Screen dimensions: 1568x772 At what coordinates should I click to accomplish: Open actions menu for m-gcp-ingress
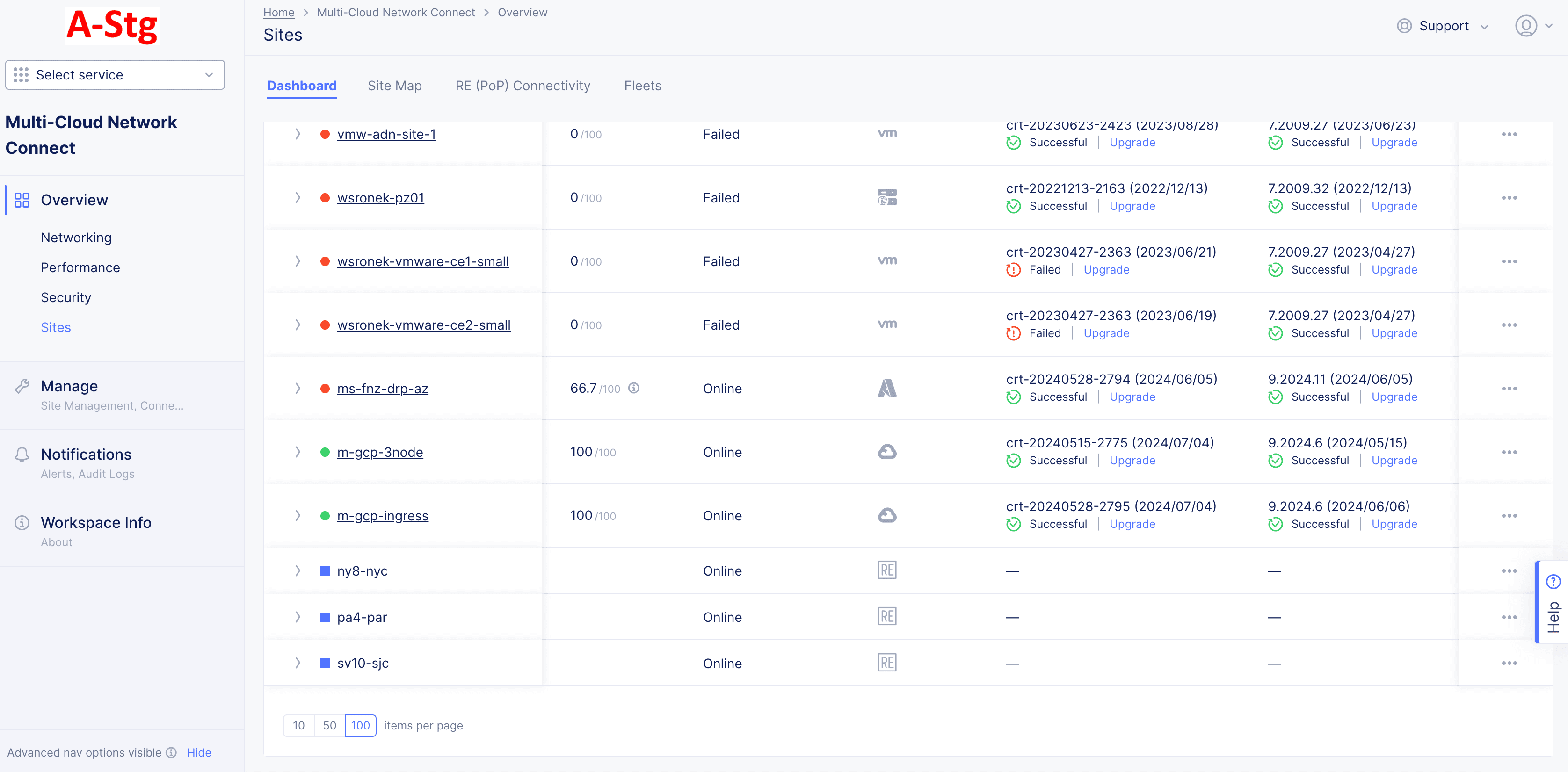[1509, 516]
